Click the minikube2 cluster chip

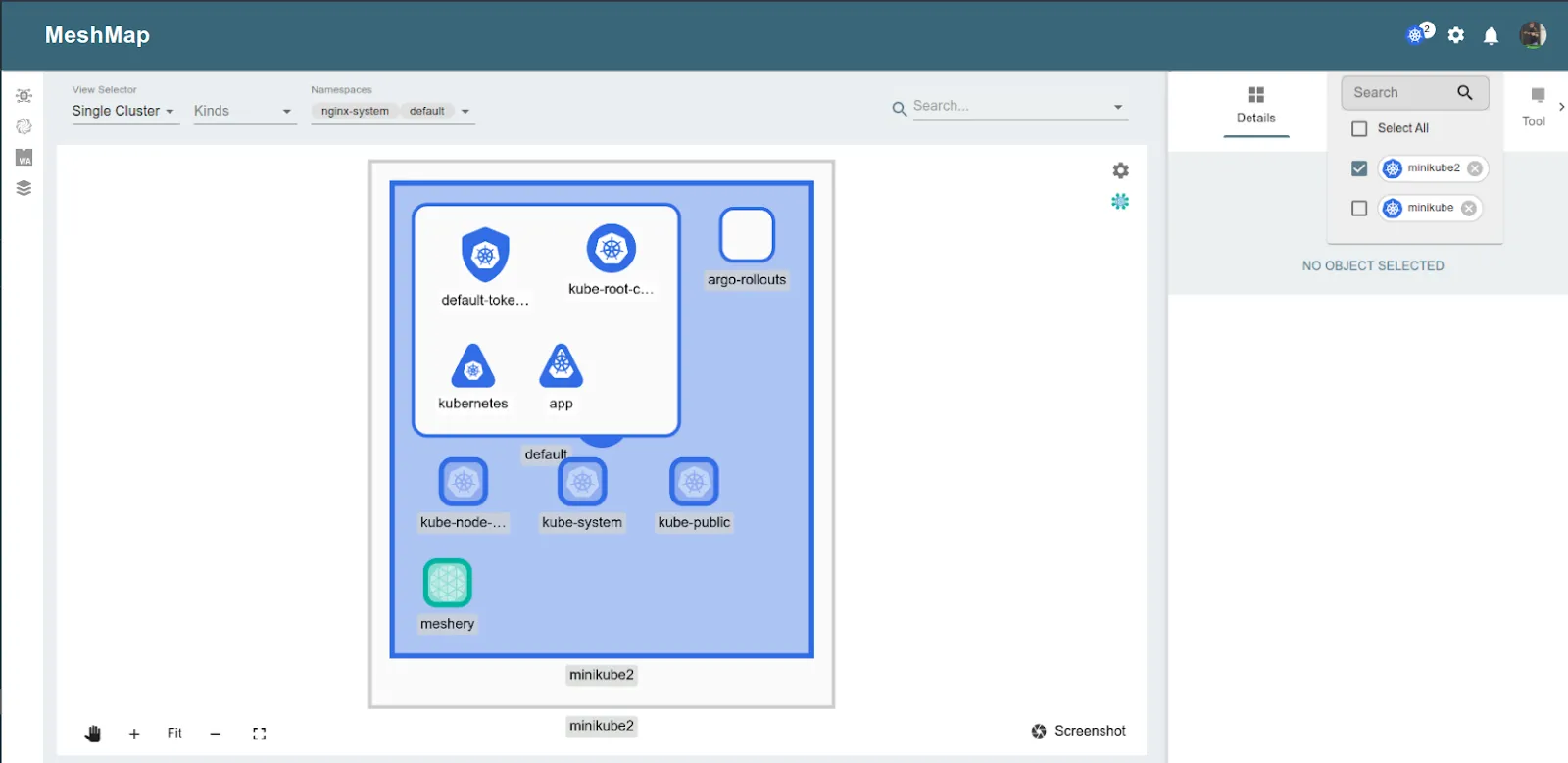click(1433, 168)
